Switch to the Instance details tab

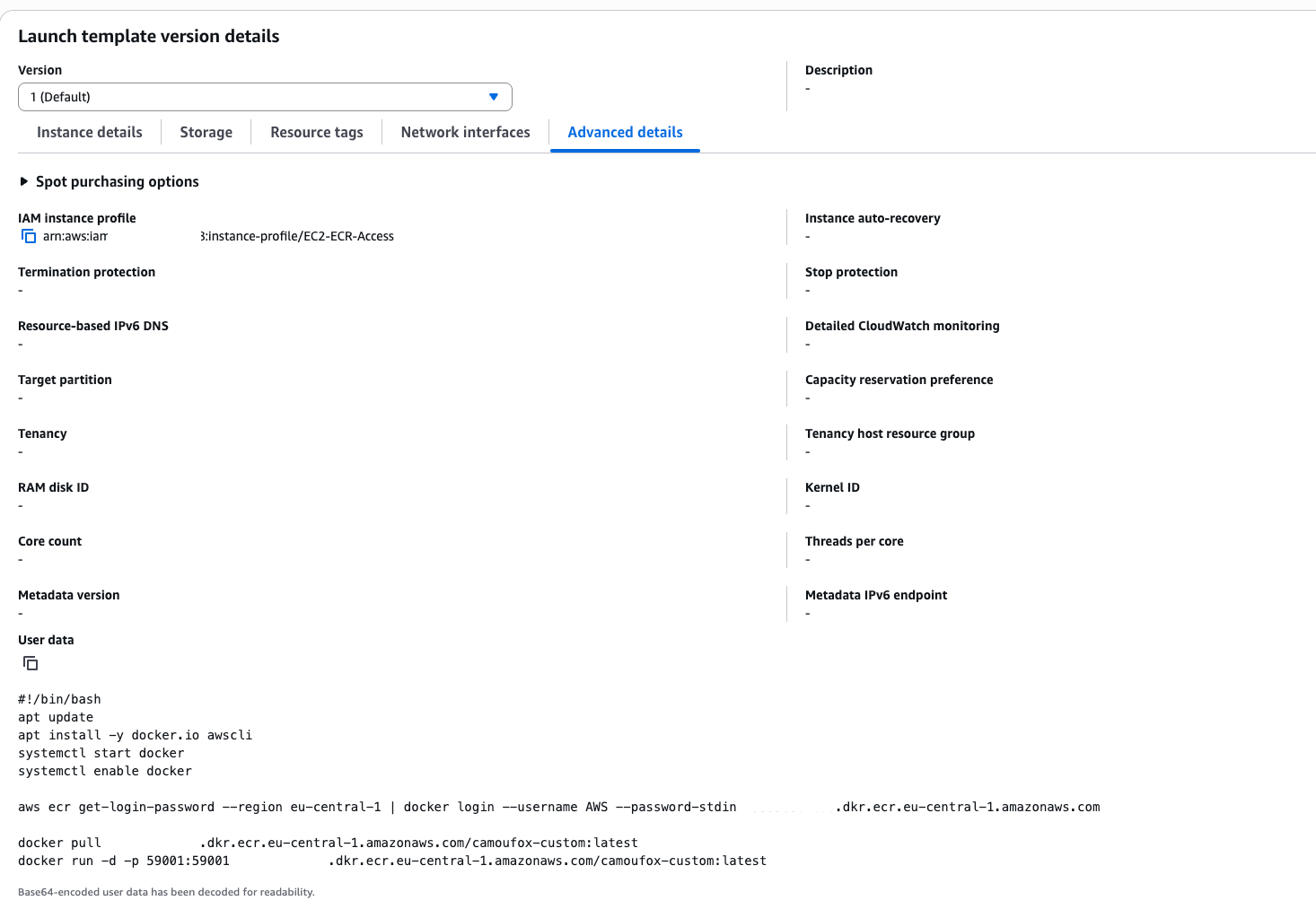[x=90, y=132]
